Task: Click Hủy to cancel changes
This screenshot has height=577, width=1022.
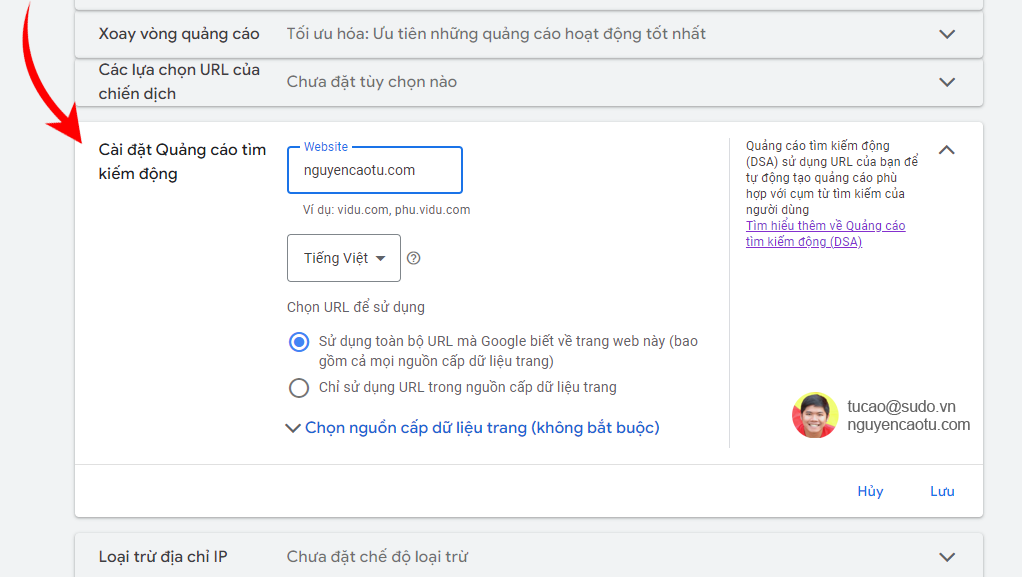Action: pos(869,491)
